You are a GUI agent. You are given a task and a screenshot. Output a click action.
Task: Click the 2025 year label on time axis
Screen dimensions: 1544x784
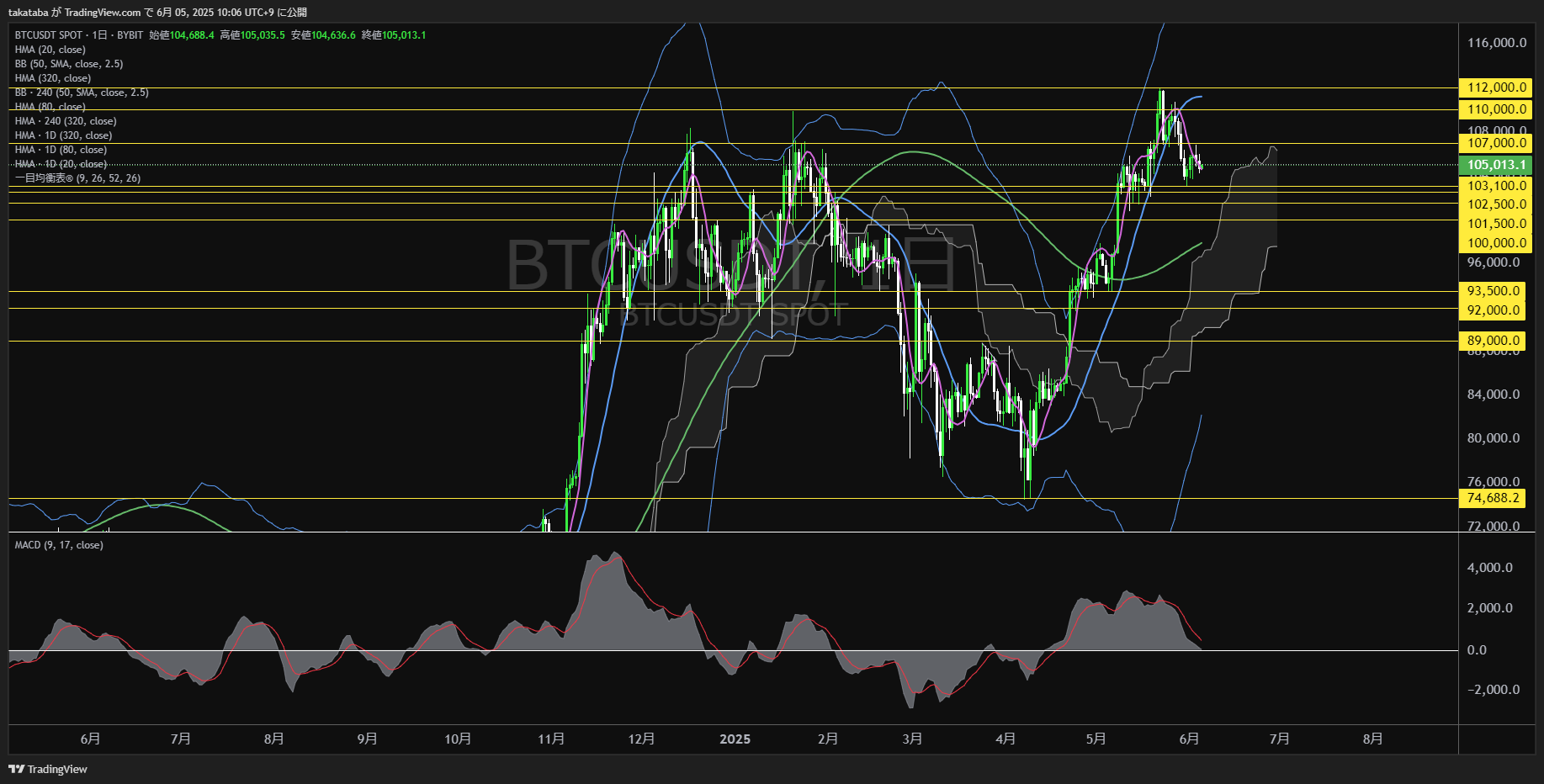[735, 739]
